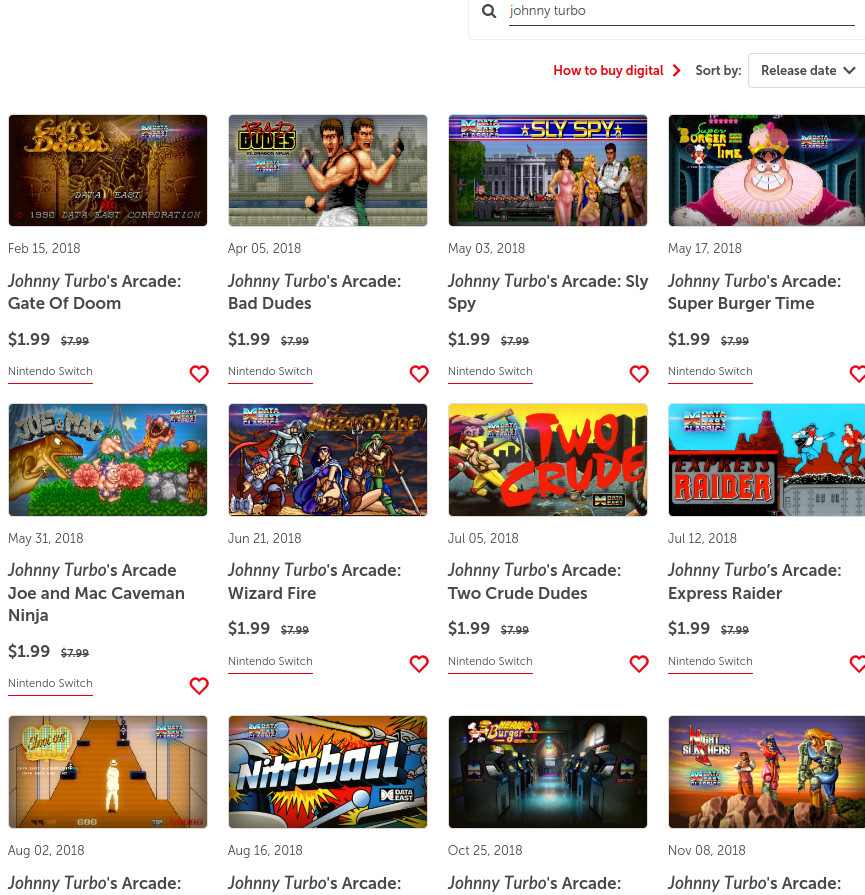Click Nintendo Switch tag under Gate Of Doom
The image size is (865, 895).
50,372
